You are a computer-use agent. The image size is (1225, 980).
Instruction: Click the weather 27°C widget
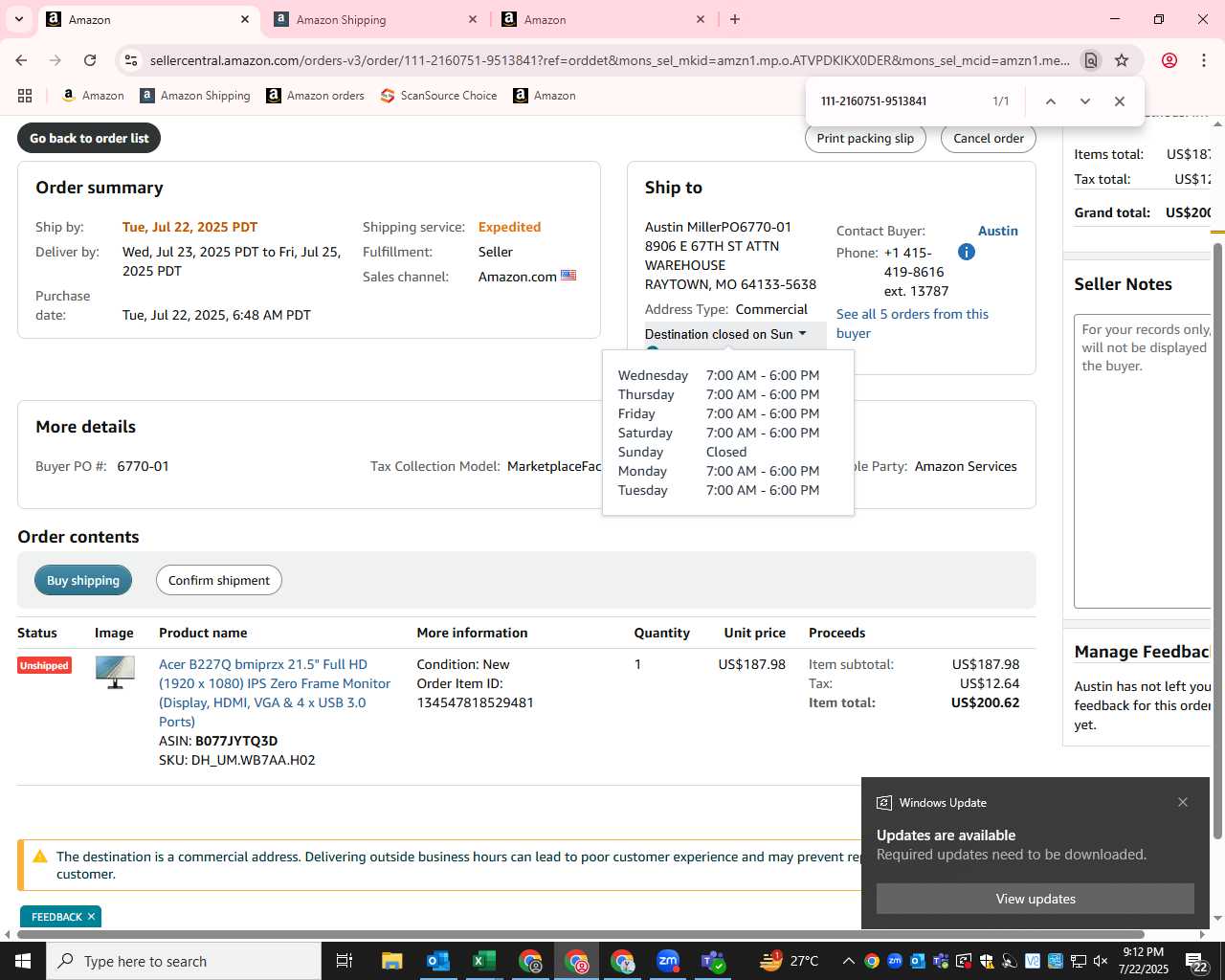[x=790, y=961]
